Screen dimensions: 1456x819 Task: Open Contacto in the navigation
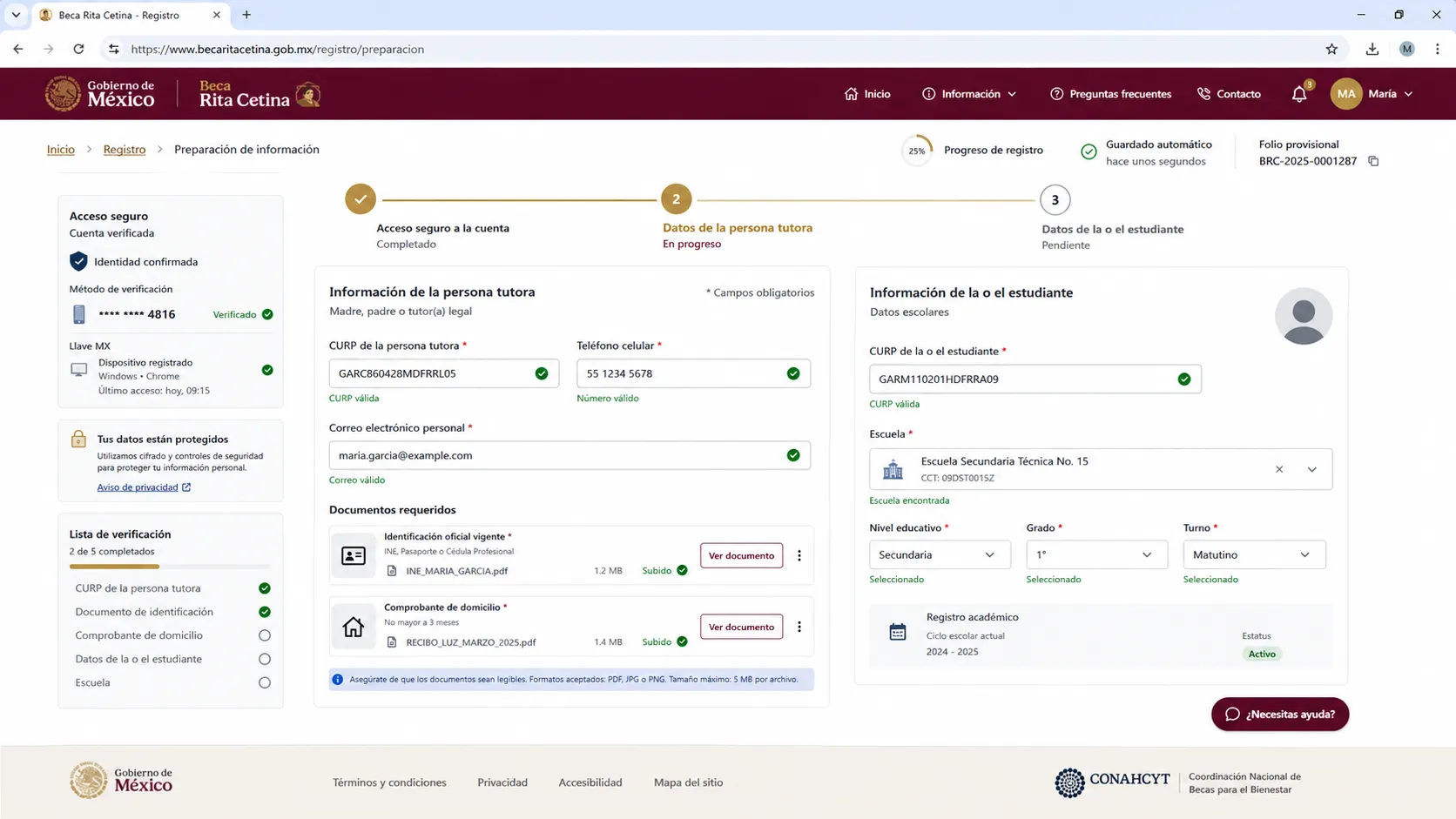1229,94
